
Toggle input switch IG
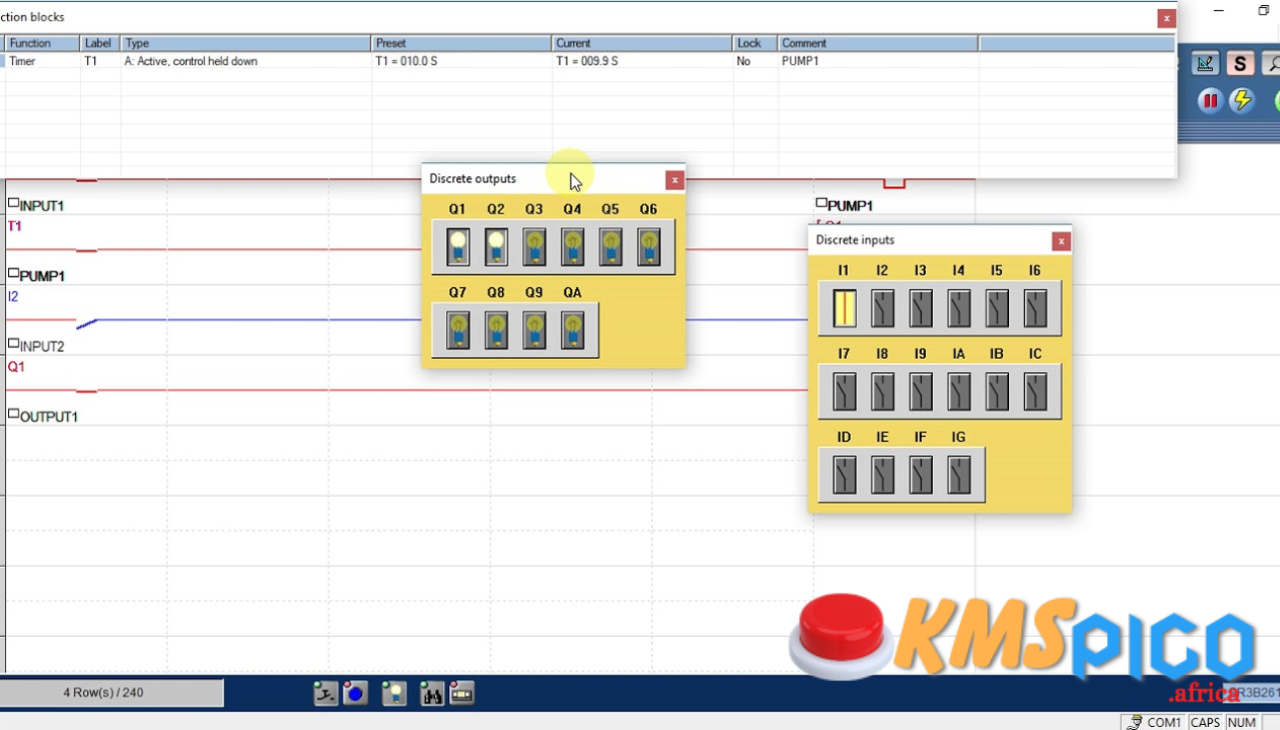[x=959, y=475]
